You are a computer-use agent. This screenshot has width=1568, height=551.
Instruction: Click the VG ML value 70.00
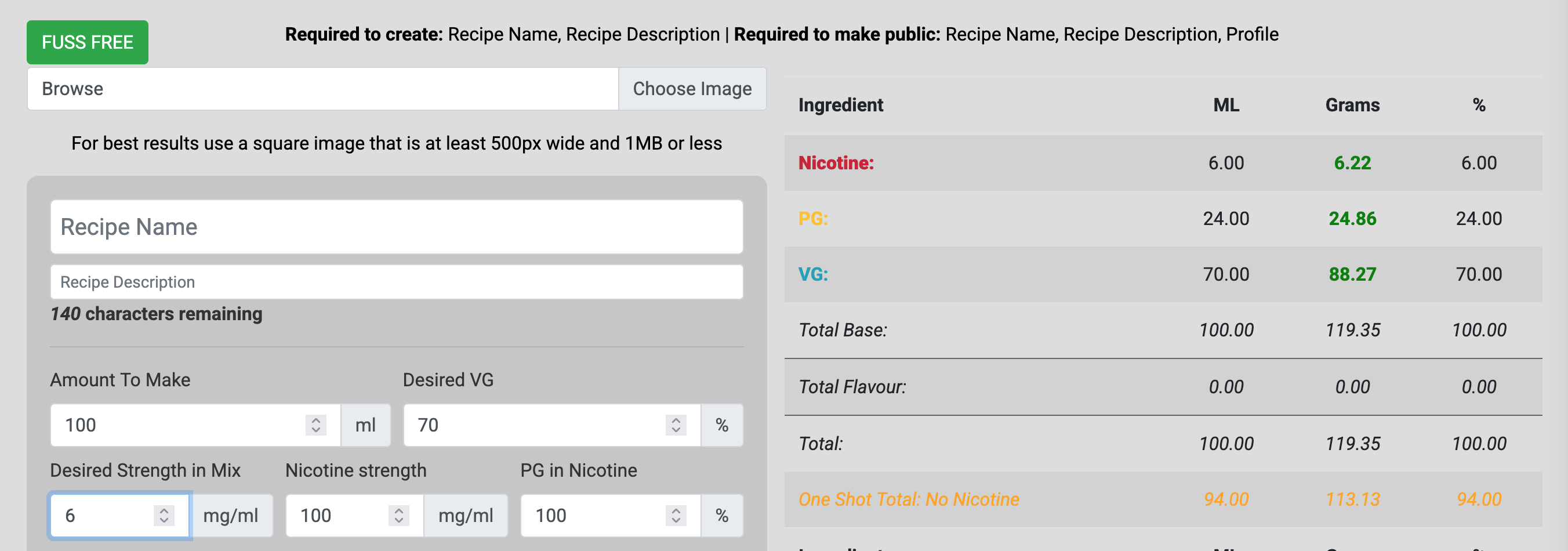pos(1226,274)
